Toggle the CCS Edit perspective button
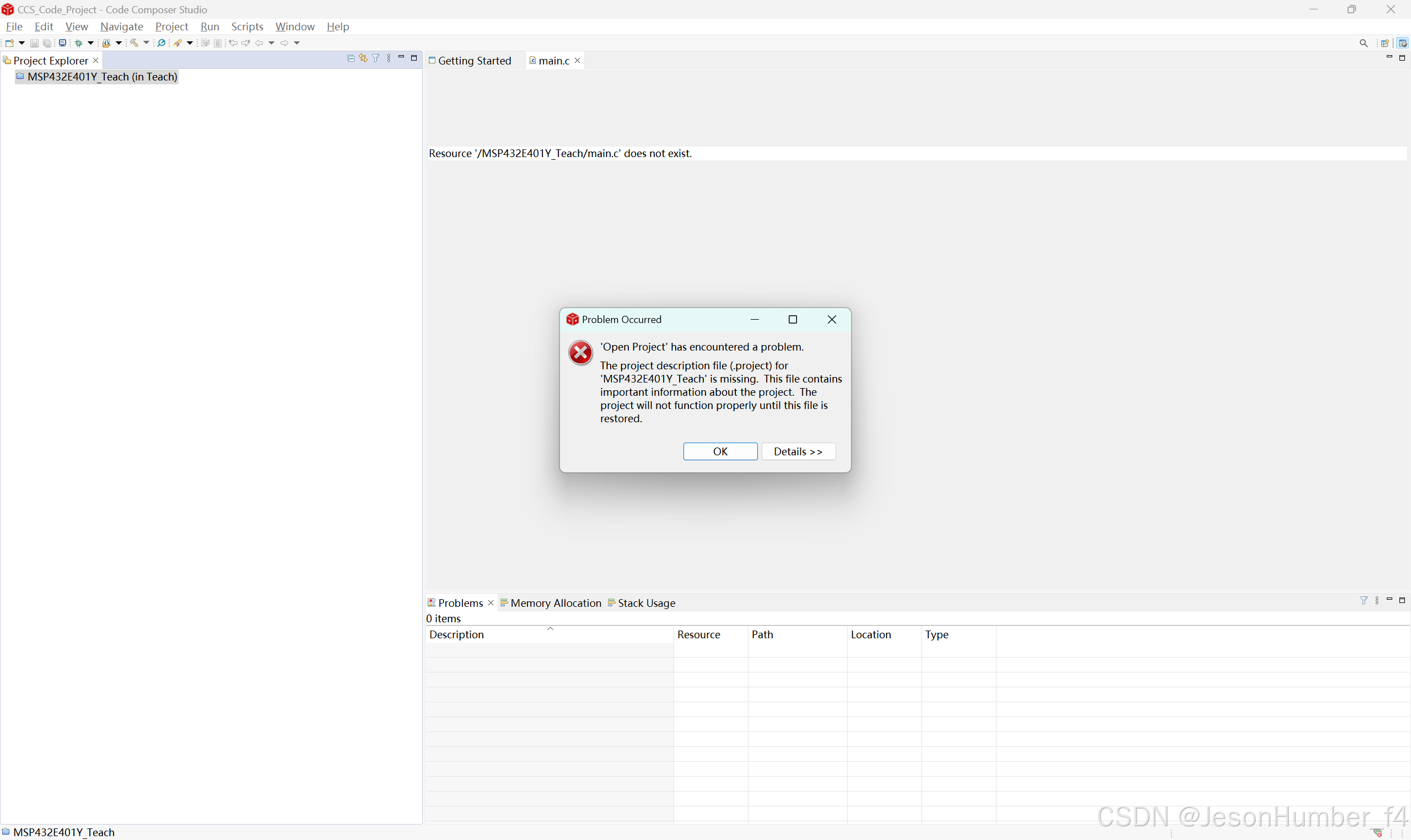The image size is (1411, 840). [1403, 44]
